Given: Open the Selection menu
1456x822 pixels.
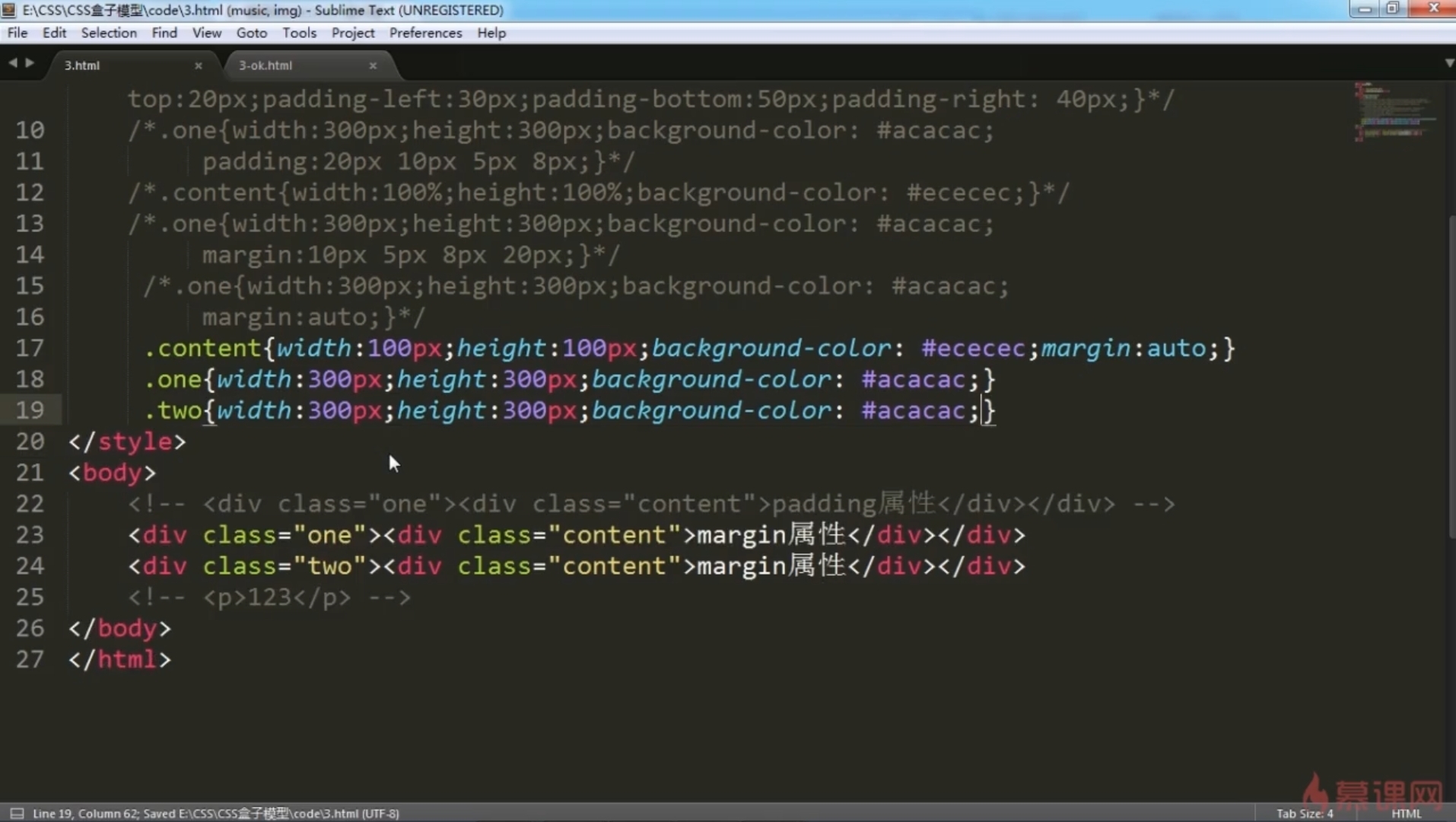Looking at the screenshot, I should [x=109, y=33].
